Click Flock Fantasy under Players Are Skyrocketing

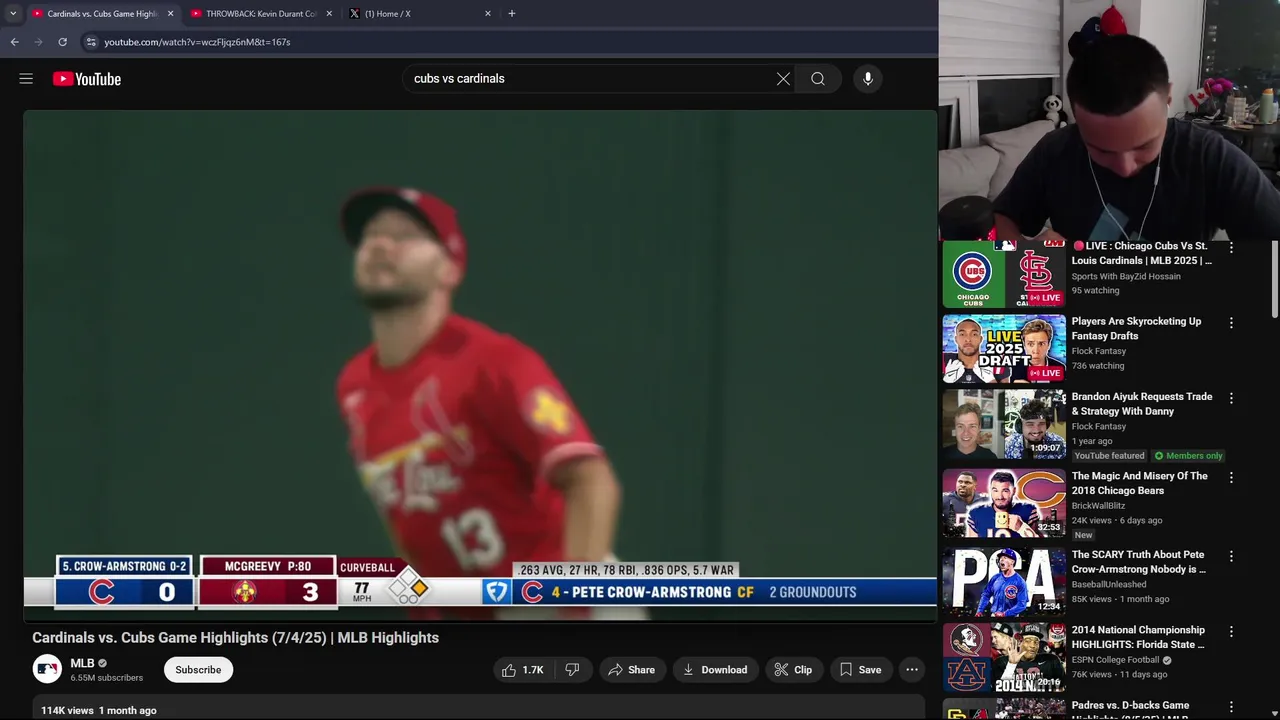(x=1099, y=352)
